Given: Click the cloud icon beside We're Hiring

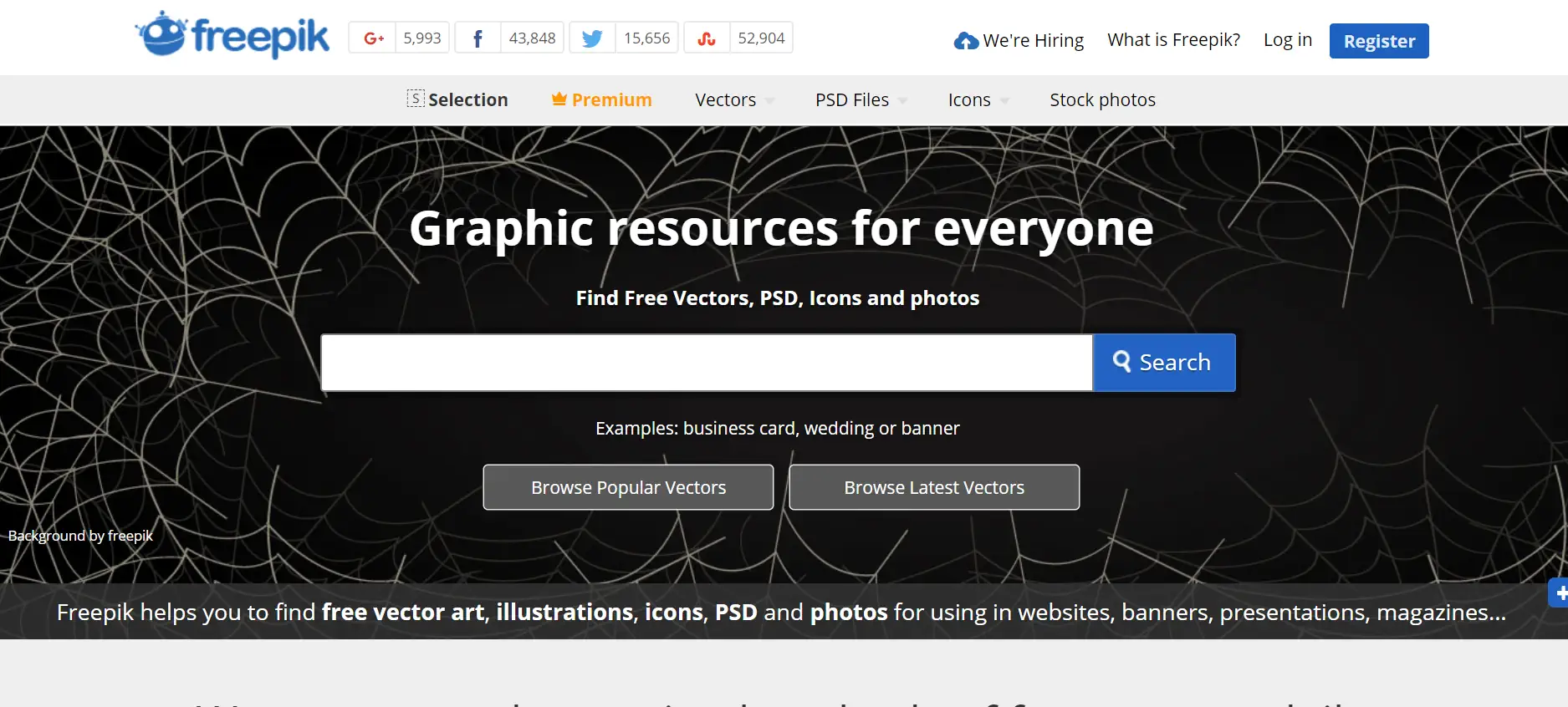Looking at the screenshot, I should coord(966,41).
